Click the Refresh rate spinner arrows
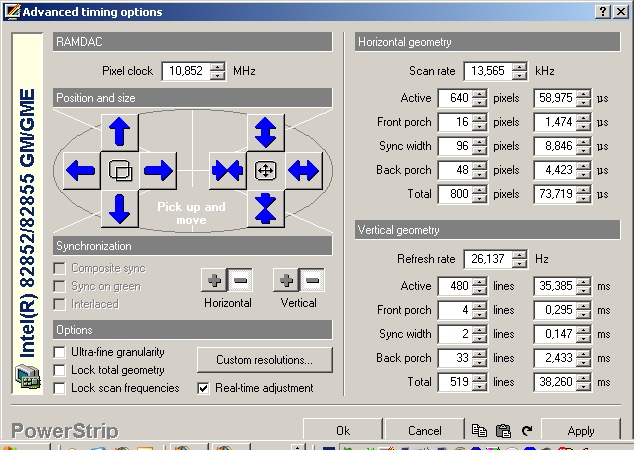The width and height of the screenshot is (634, 450). (519, 259)
